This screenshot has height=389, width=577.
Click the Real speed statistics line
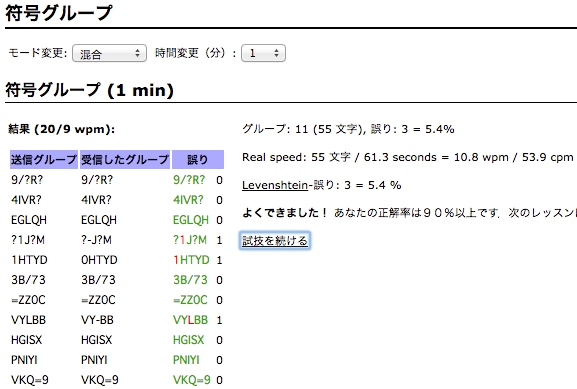pos(407,158)
